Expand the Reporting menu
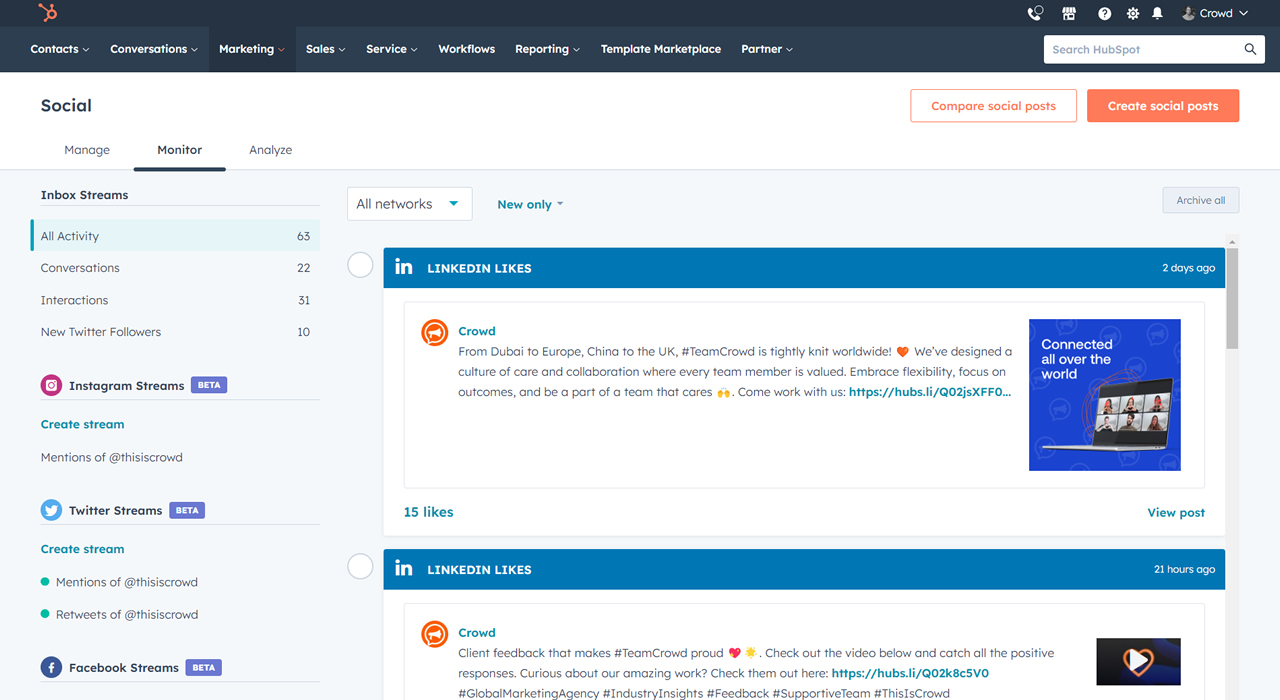Viewport: 1280px width, 700px height. pos(548,49)
